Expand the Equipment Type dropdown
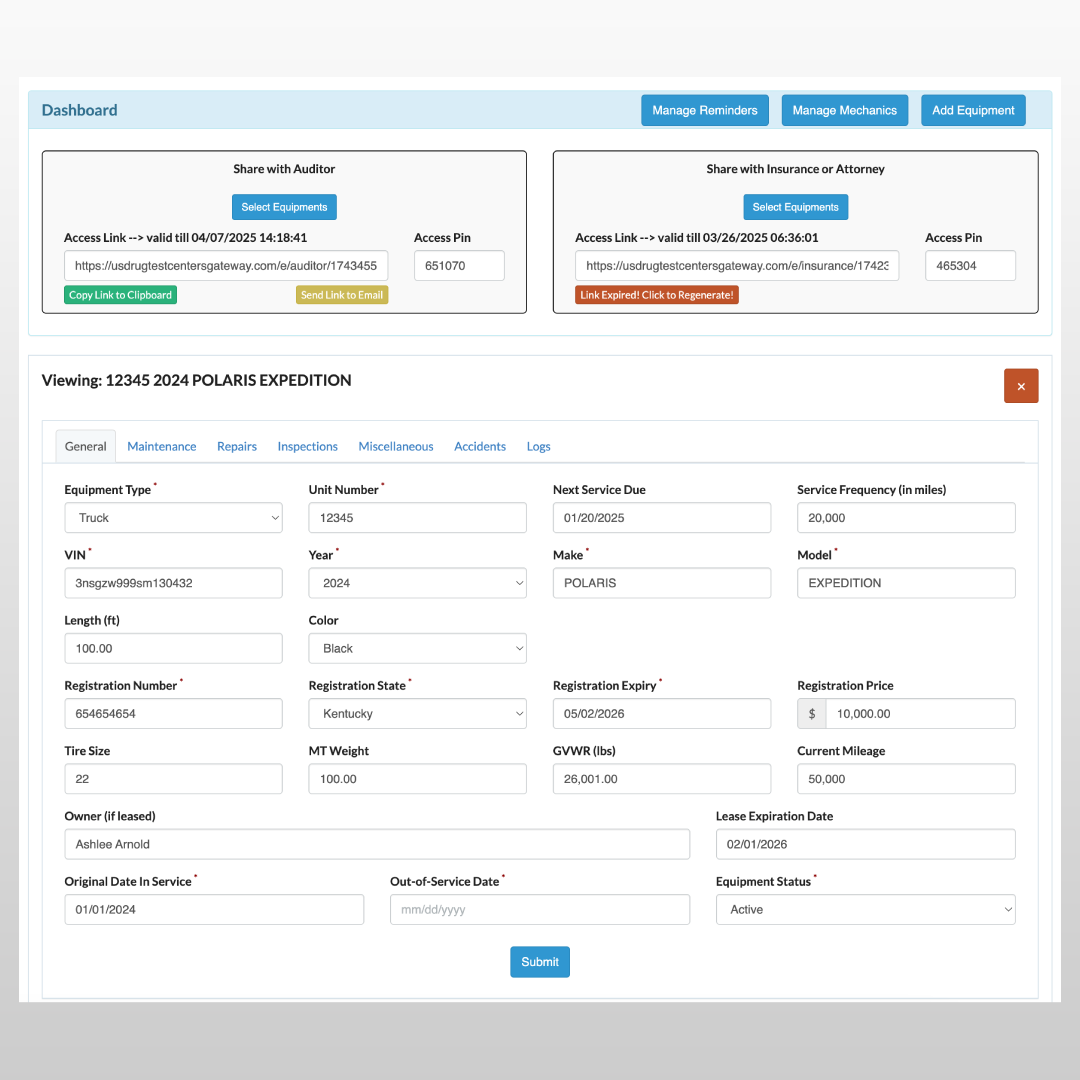The width and height of the screenshot is (1080, 1080). click(173, 518)
